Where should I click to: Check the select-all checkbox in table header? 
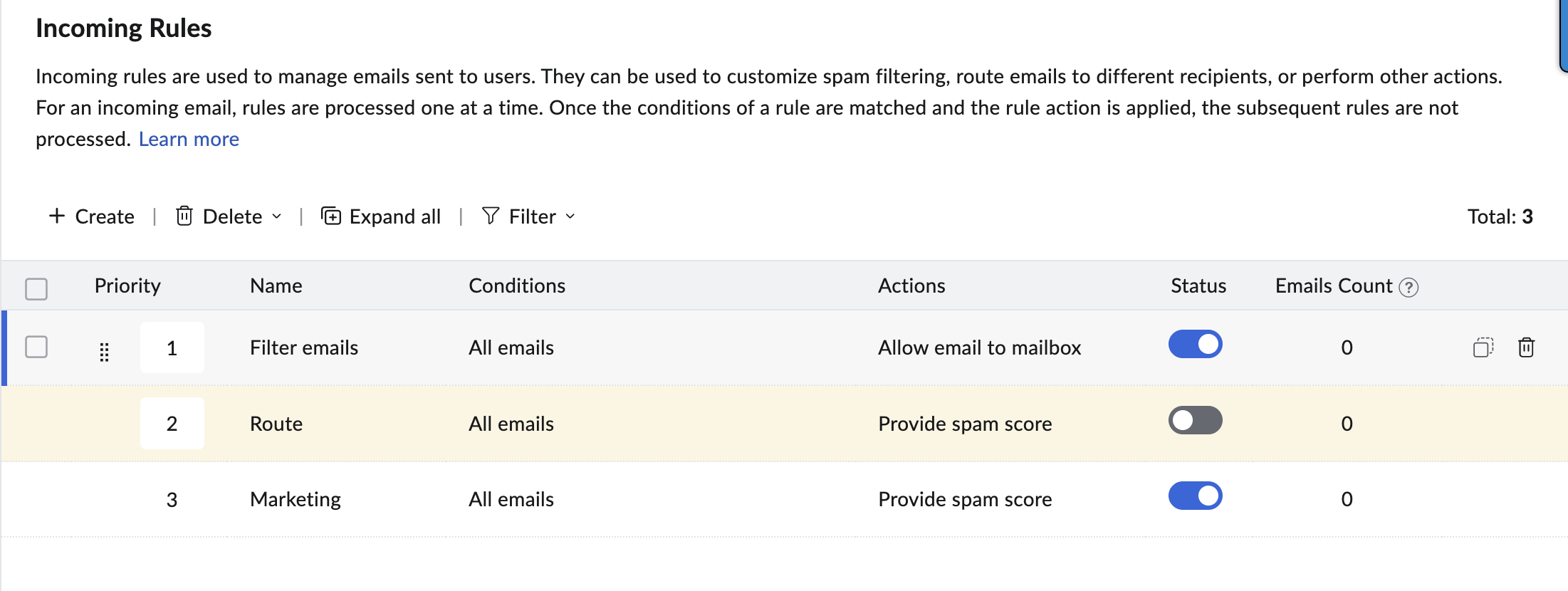click(x=36, y=288)
